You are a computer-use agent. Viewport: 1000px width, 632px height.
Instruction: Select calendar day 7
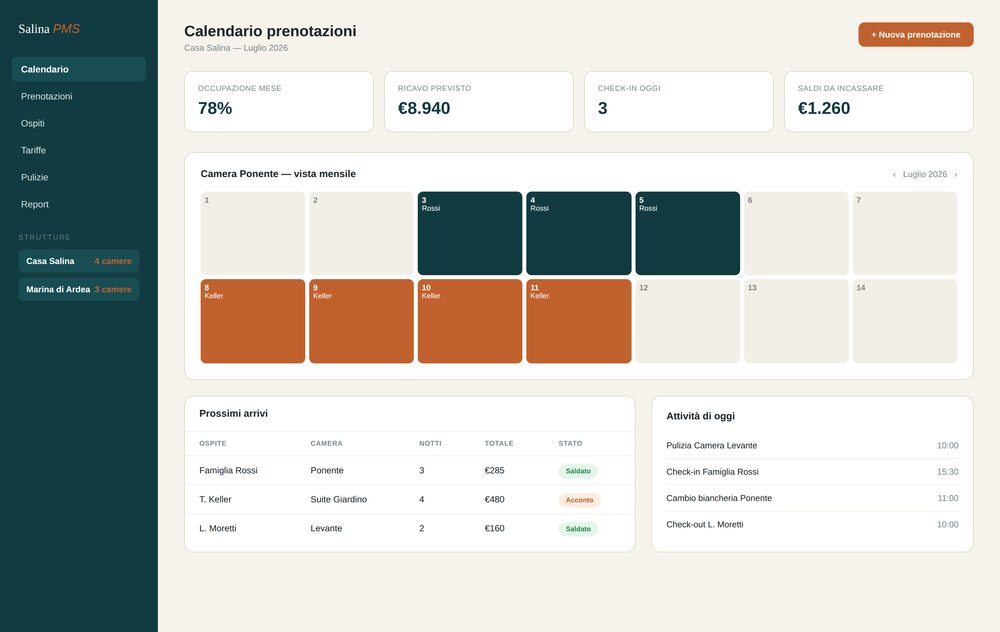click(x=905, y=233)
